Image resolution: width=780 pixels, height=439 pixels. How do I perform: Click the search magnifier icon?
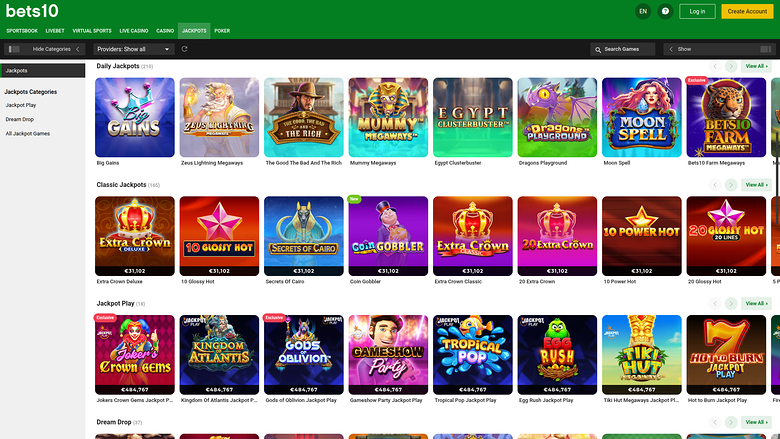tap(598, 49)
